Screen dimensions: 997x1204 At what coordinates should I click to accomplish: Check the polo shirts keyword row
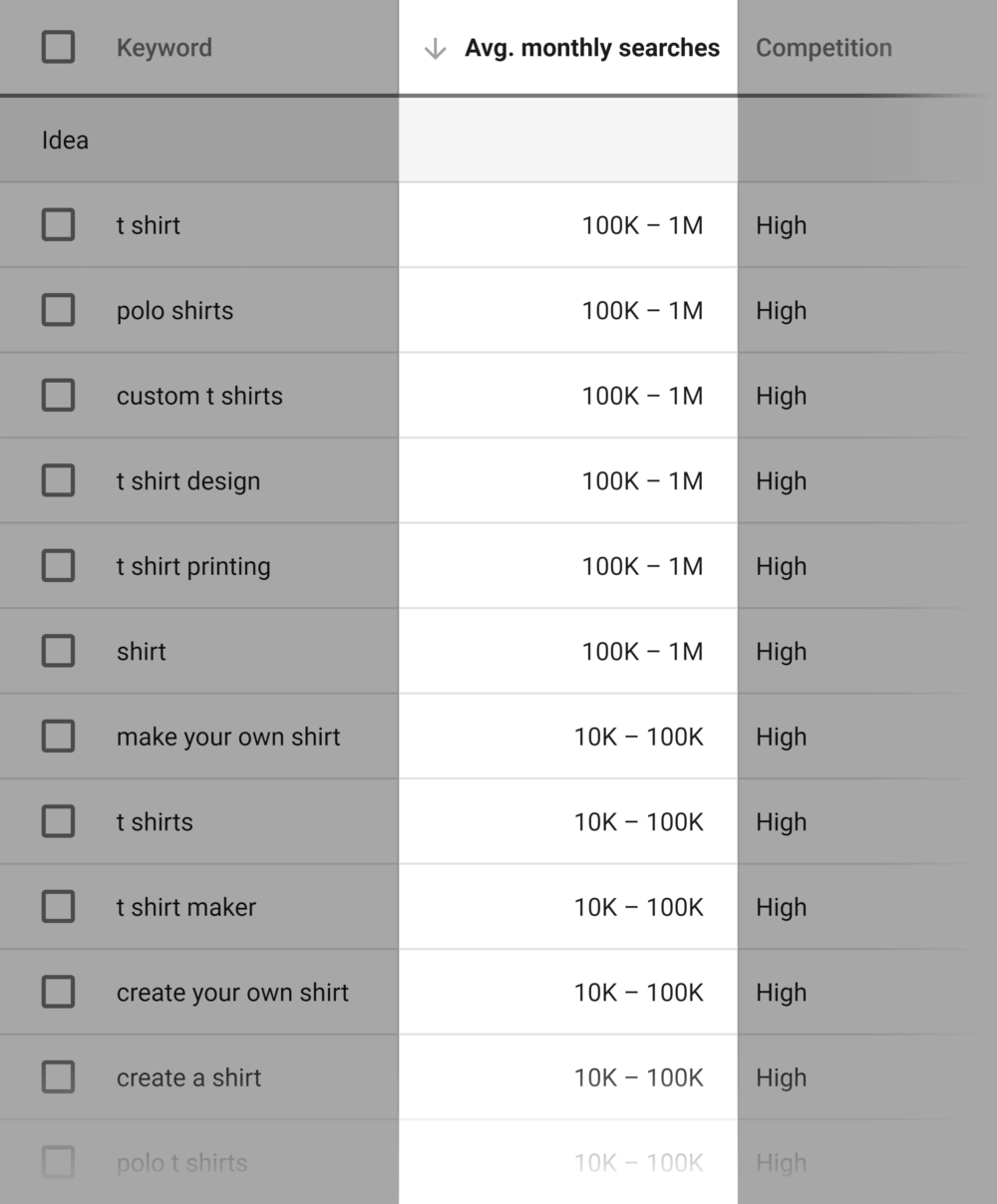pyautogui.click(x=58, y=310)
